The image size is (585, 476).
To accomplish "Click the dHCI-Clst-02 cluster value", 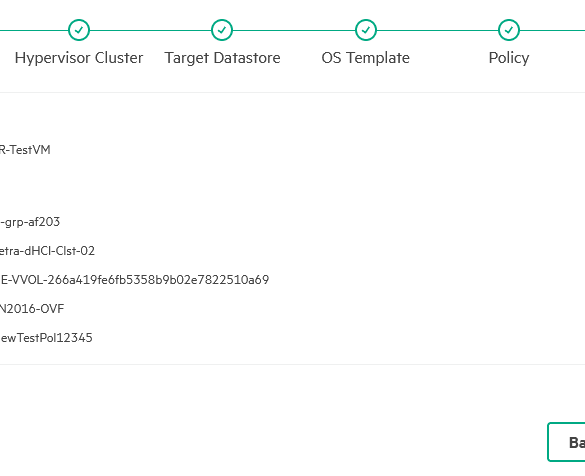I will pos(47,251).
